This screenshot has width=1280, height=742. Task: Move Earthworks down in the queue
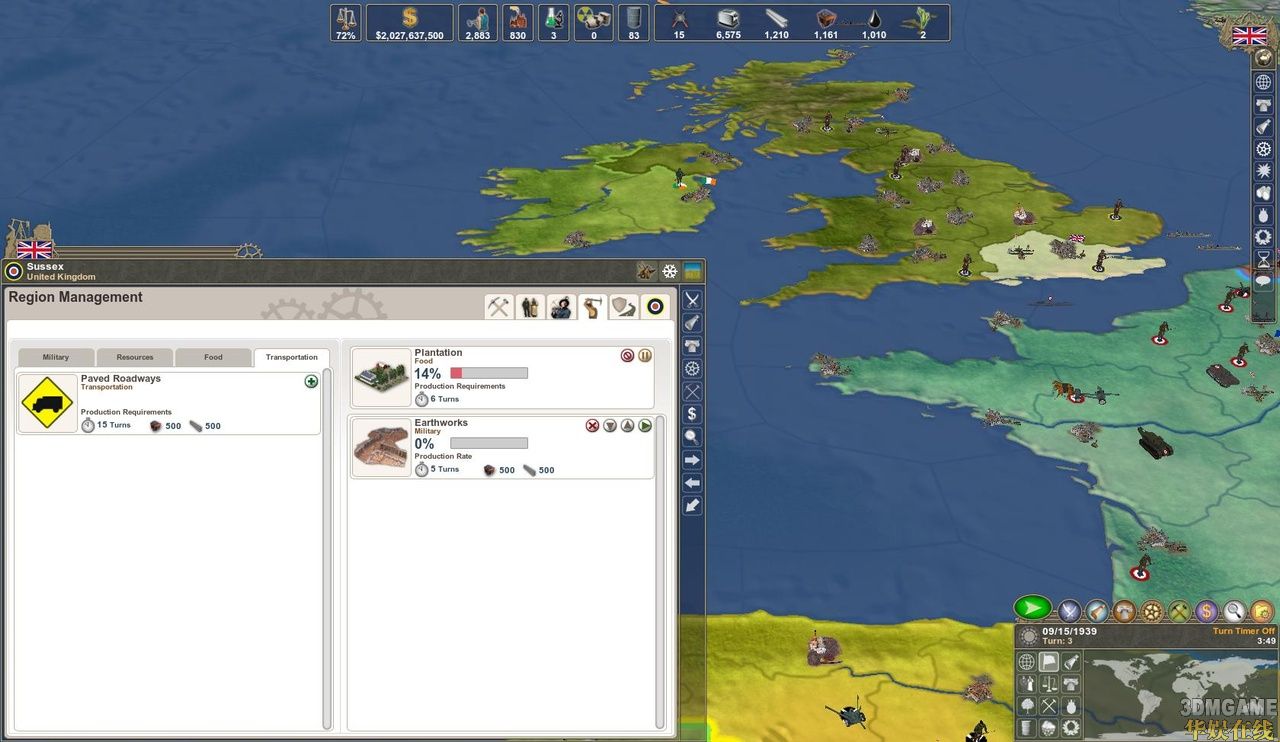[610, 425]
